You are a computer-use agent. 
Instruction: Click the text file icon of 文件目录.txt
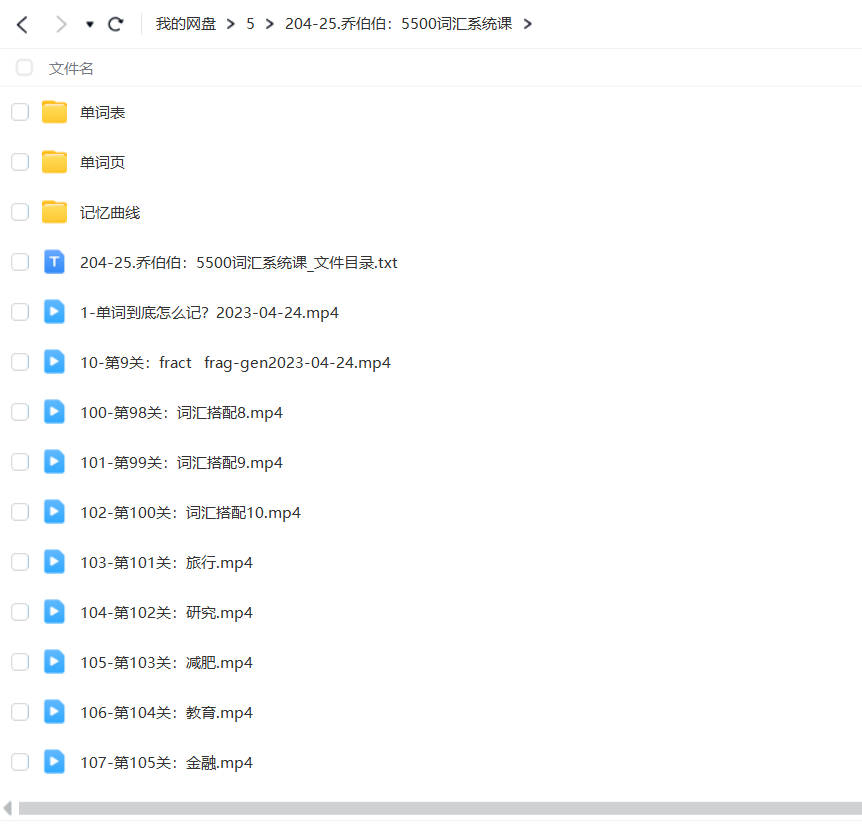click(54, 262)
